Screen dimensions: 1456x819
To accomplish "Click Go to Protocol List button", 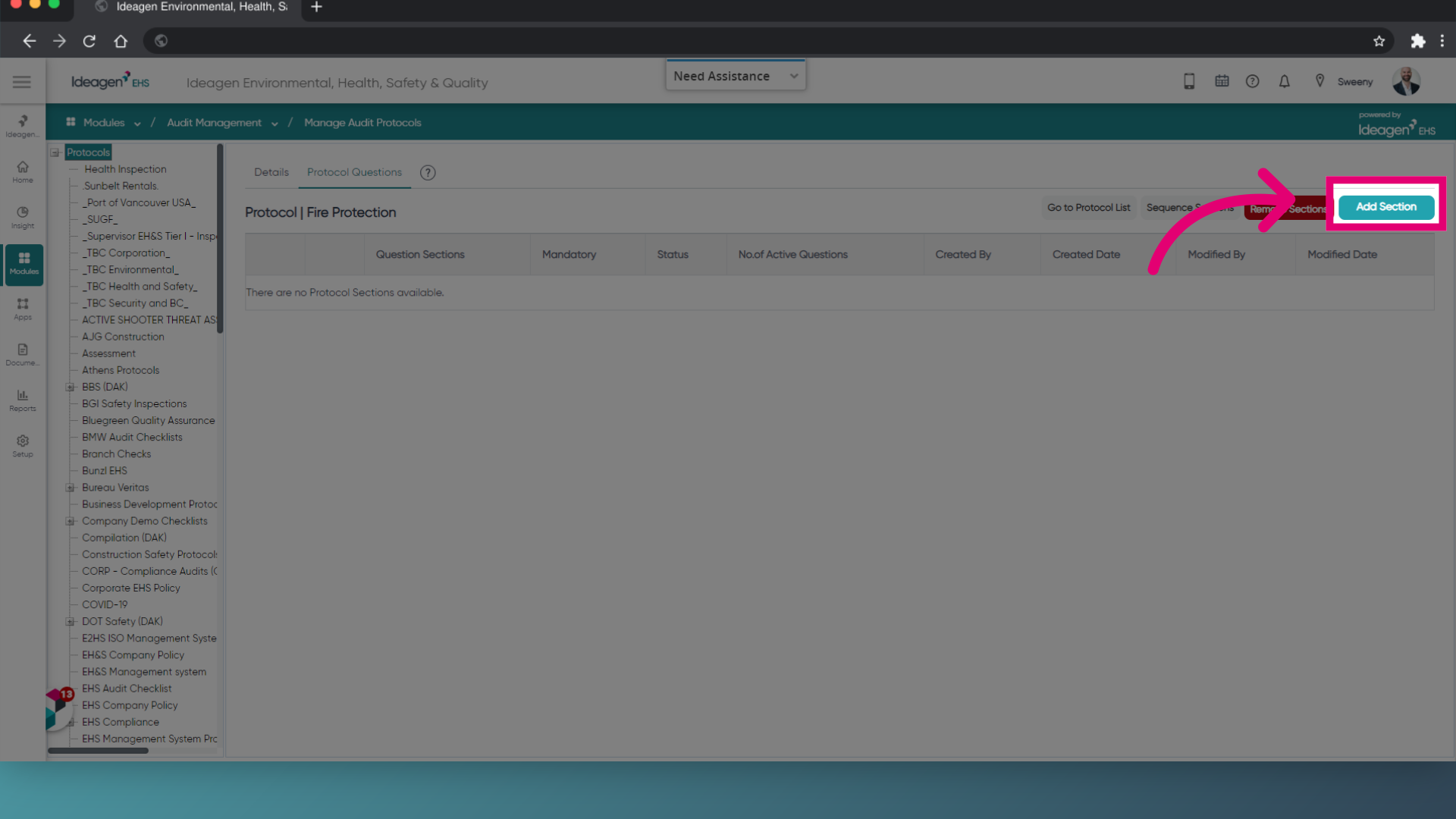I will click(1088, 208).
